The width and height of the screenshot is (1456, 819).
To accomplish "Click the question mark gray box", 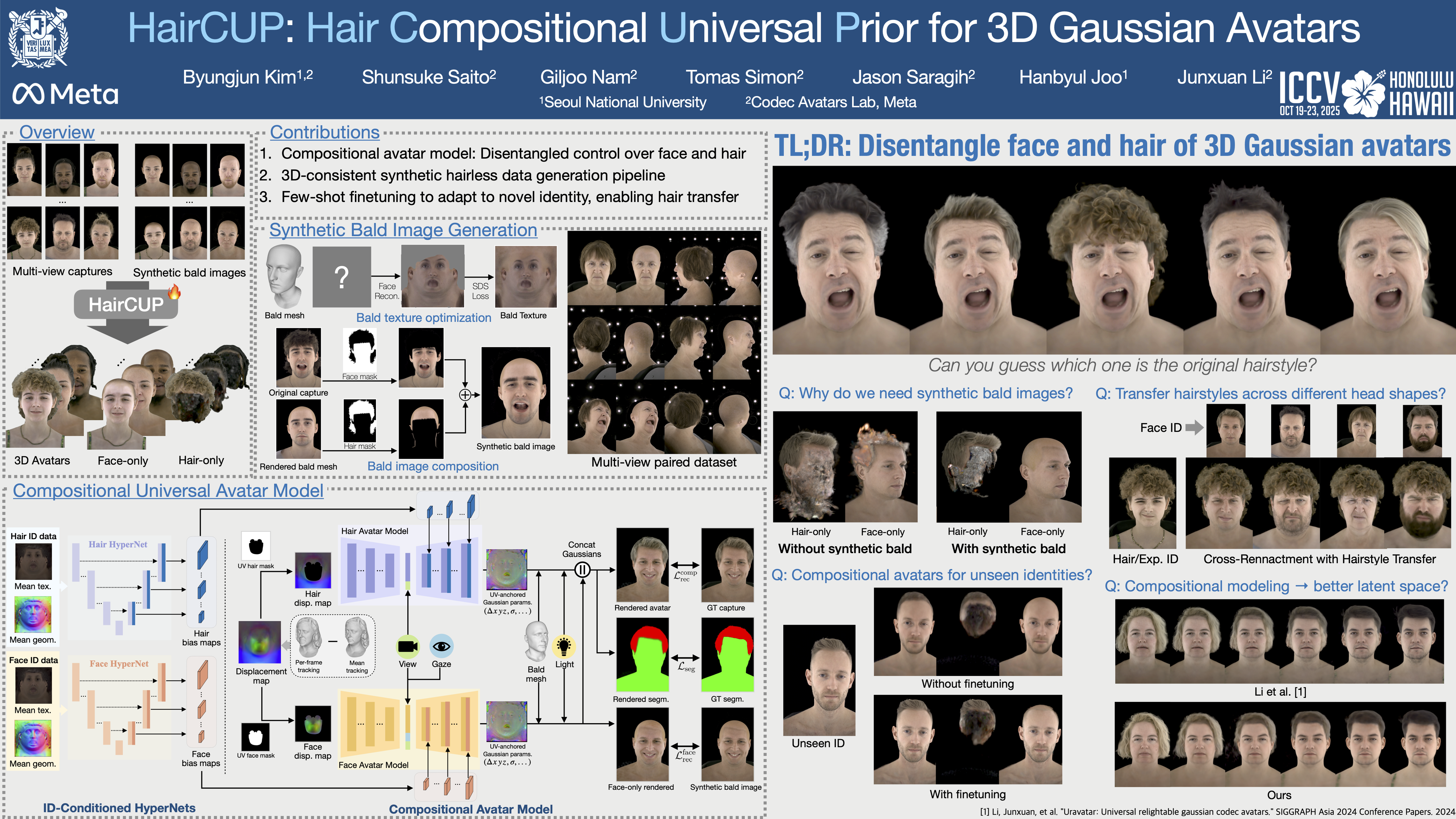I will pos(341,277).
